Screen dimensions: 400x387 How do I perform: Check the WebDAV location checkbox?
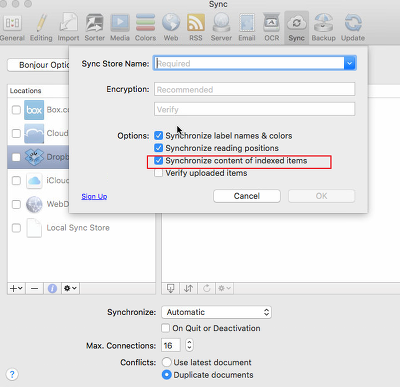(16, 204)
